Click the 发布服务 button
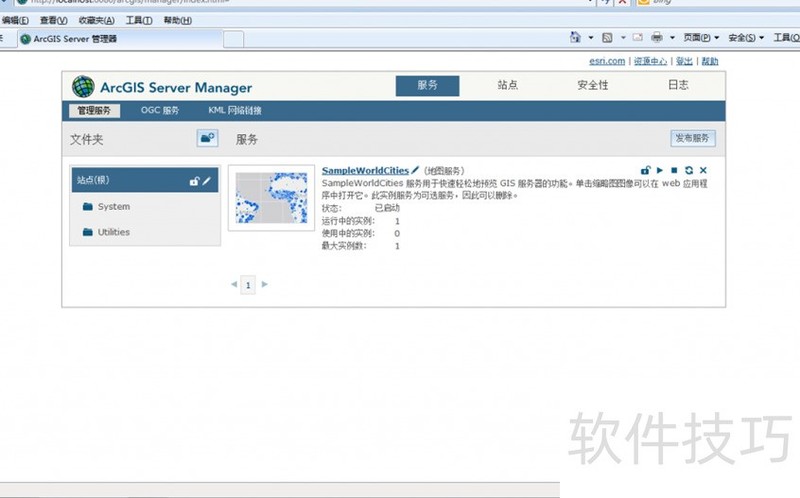The height and width of the screenshot is (498, 800). [693, 138]
